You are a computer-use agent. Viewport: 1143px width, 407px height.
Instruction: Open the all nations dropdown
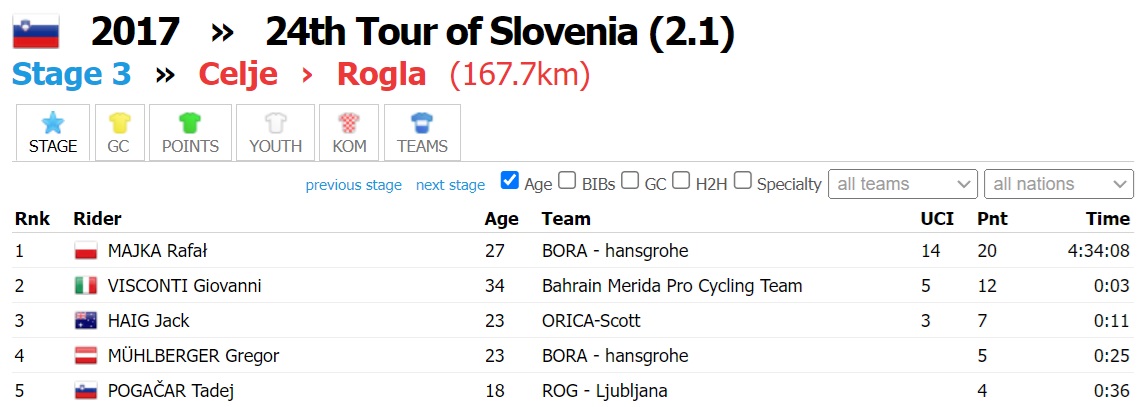(1058, 184)
